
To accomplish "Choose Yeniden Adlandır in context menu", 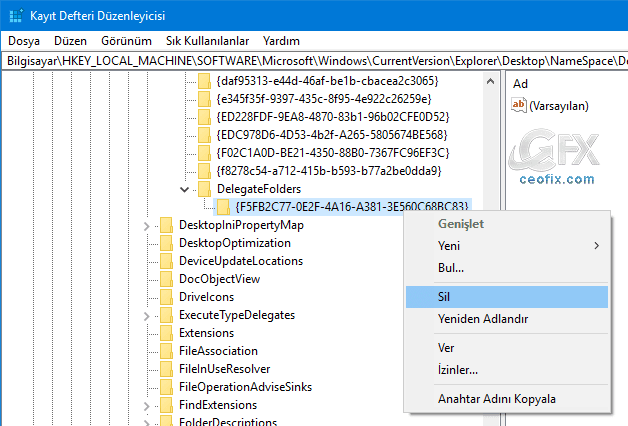I will point(507,319).
